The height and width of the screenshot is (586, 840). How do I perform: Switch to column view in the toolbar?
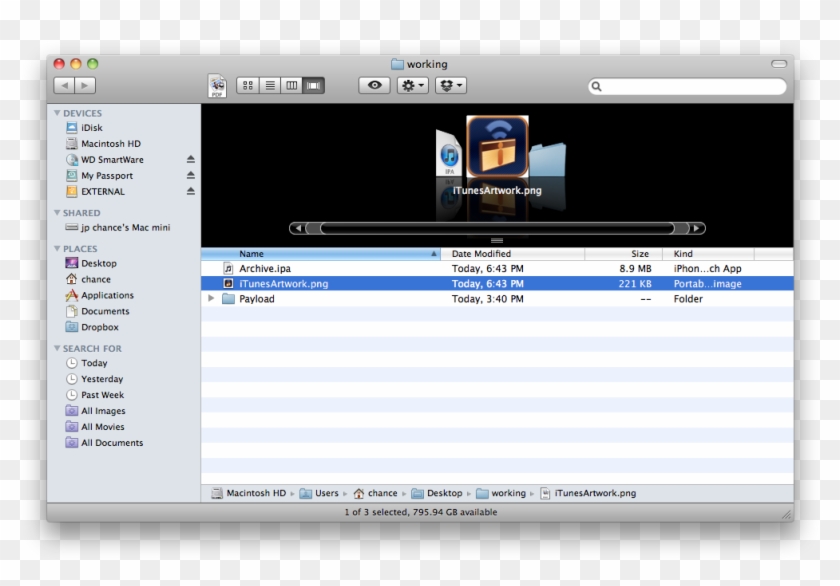292,85
